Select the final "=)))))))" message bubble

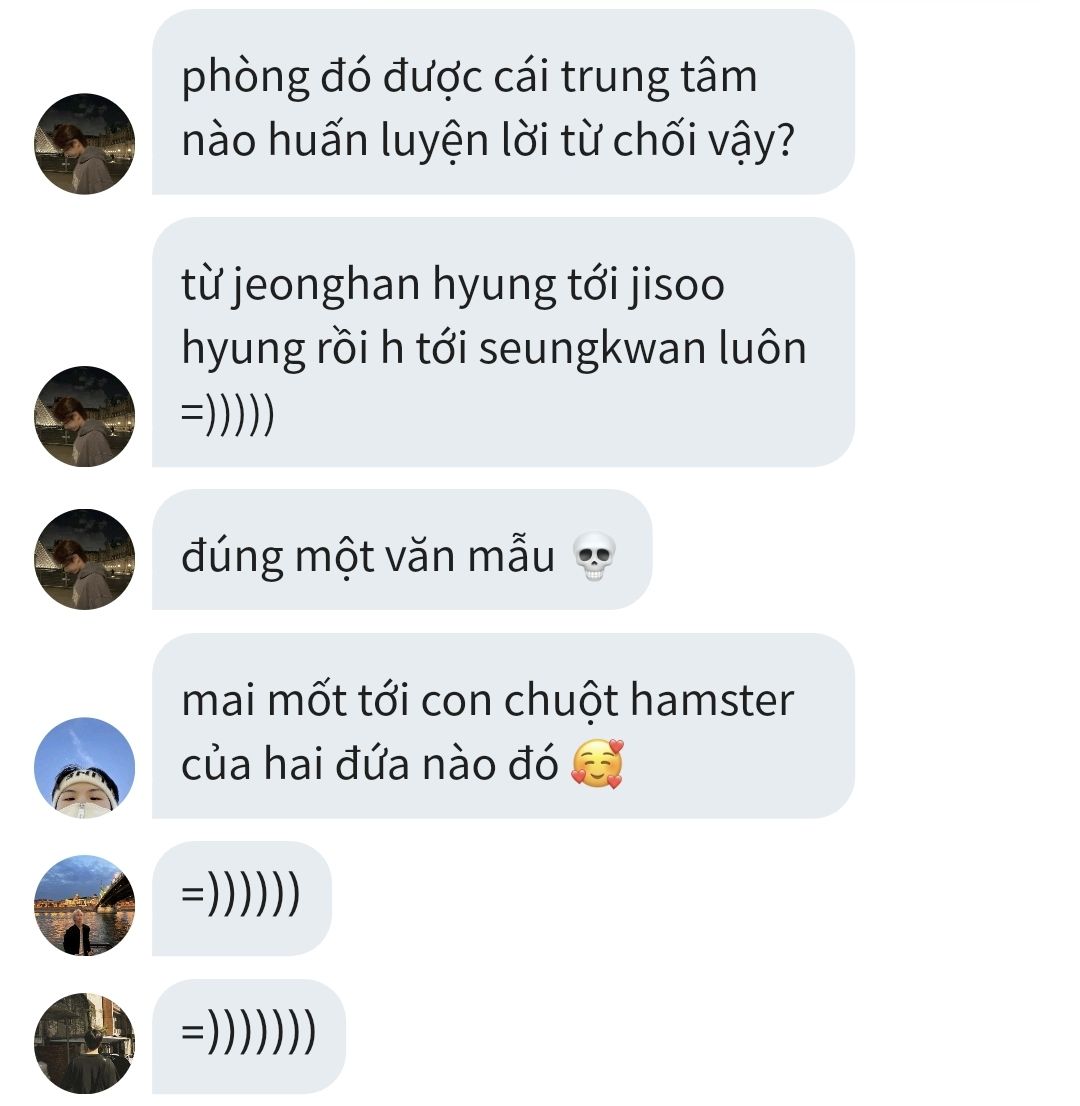coord(249,1036)
